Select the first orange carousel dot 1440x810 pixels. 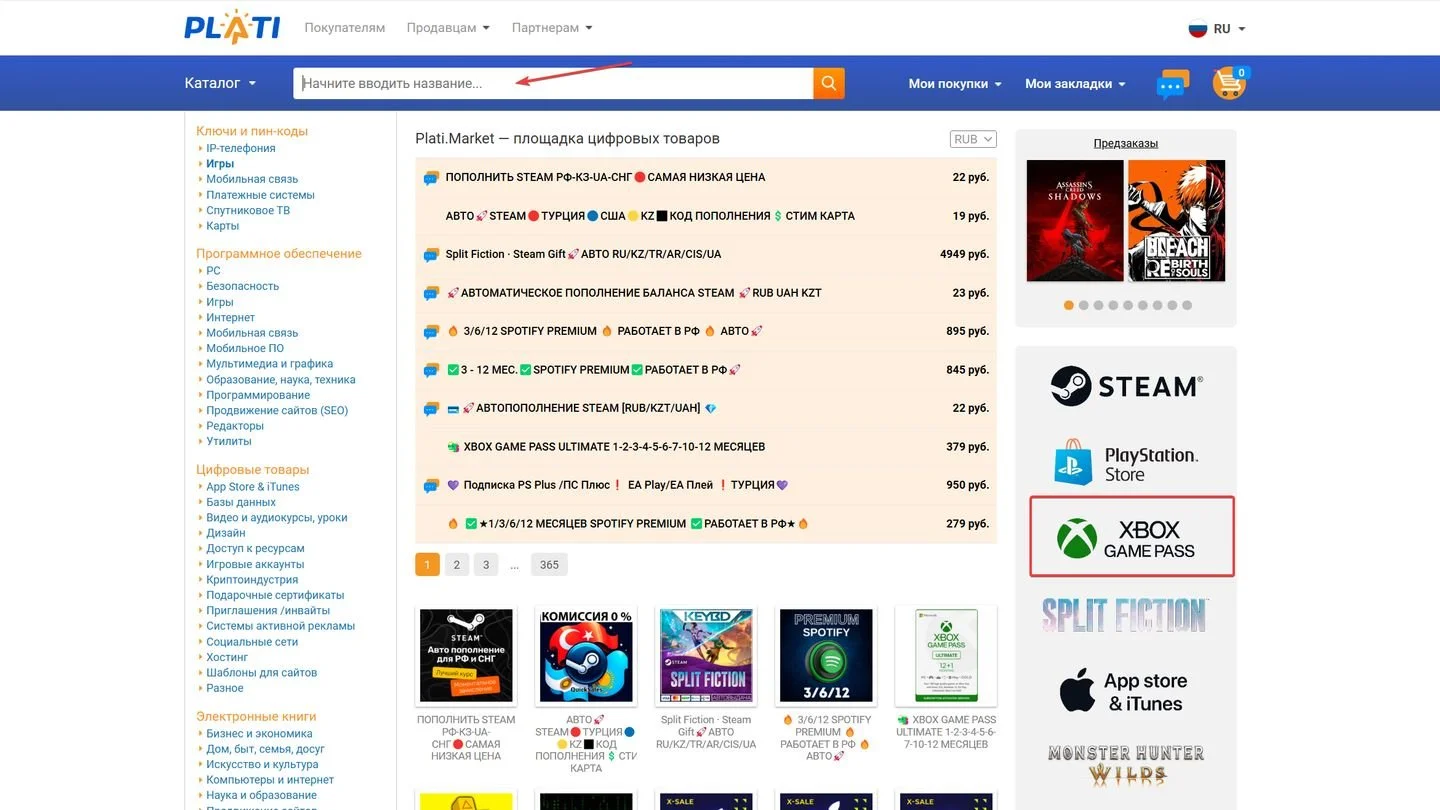coord(1069,305)
